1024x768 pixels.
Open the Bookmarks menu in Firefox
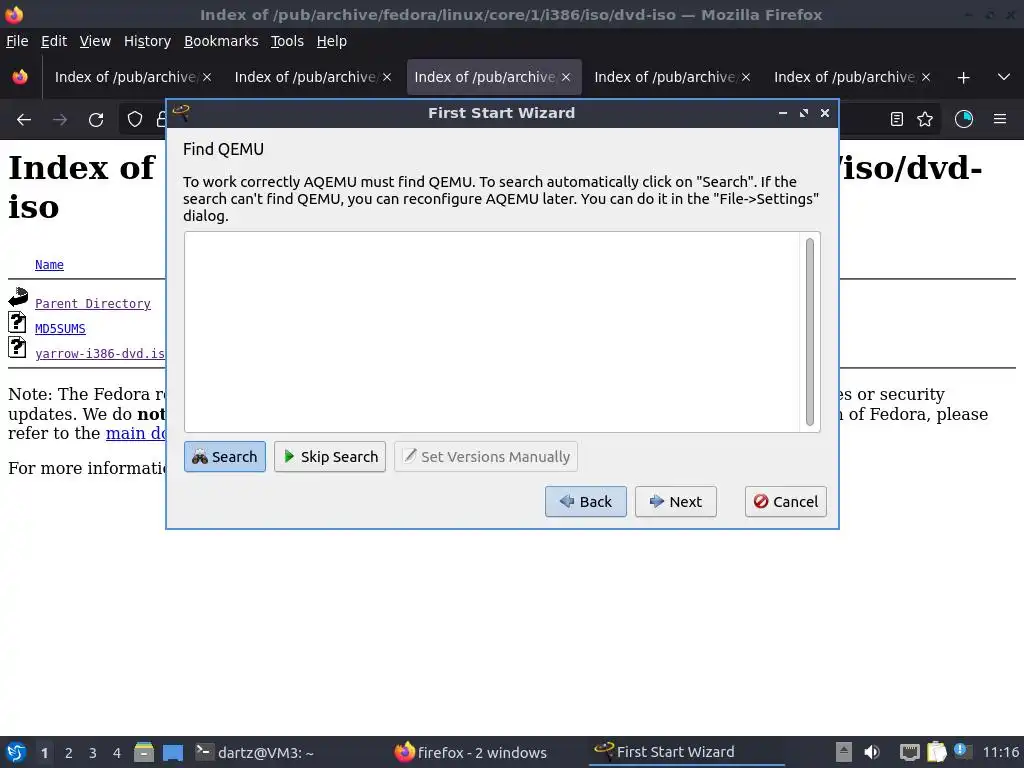point(221,41)
